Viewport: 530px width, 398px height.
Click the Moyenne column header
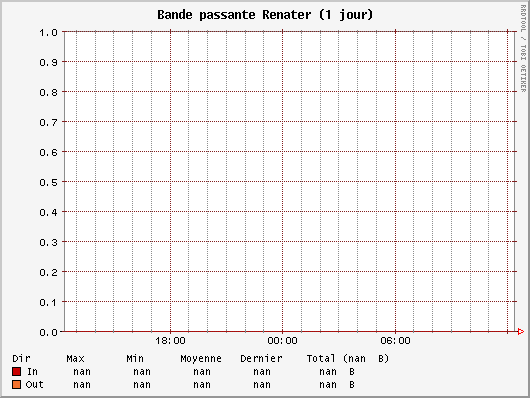click(x=201, y=358)
